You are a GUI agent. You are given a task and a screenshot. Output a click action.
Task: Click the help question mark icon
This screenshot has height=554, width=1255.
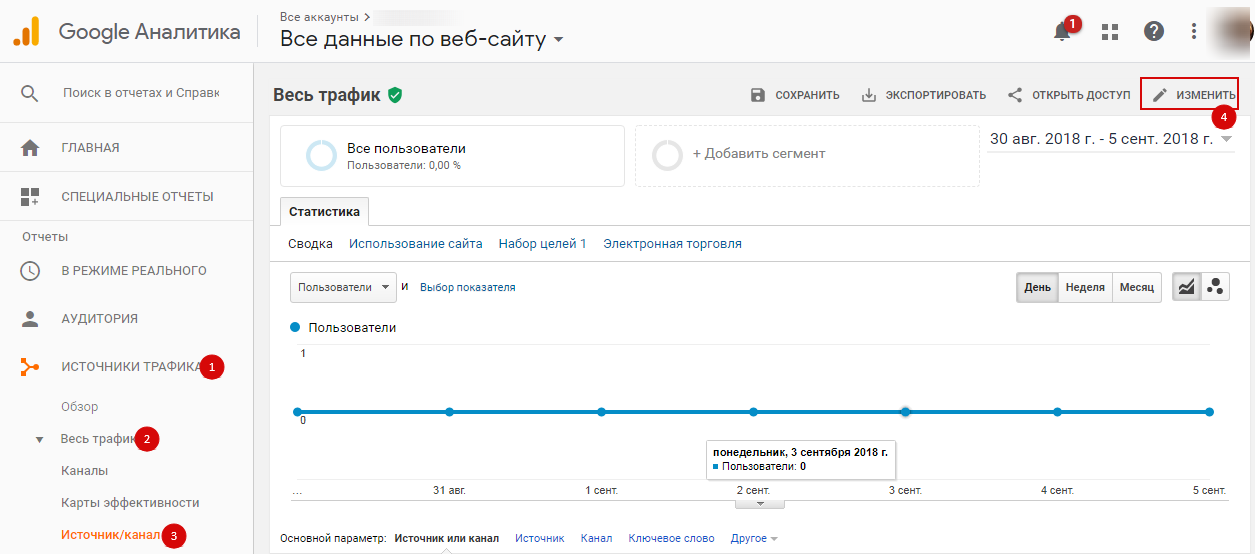[1154, 31]
